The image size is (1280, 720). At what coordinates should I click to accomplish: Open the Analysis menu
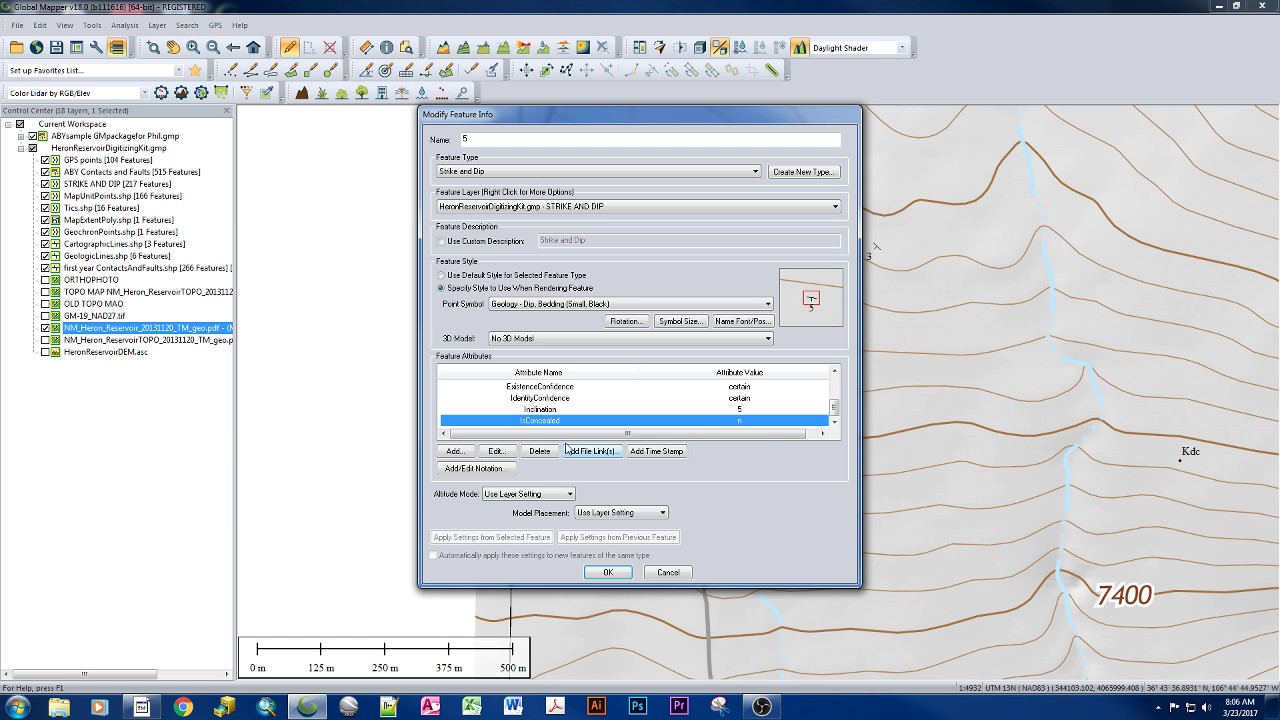pos(125,25)
